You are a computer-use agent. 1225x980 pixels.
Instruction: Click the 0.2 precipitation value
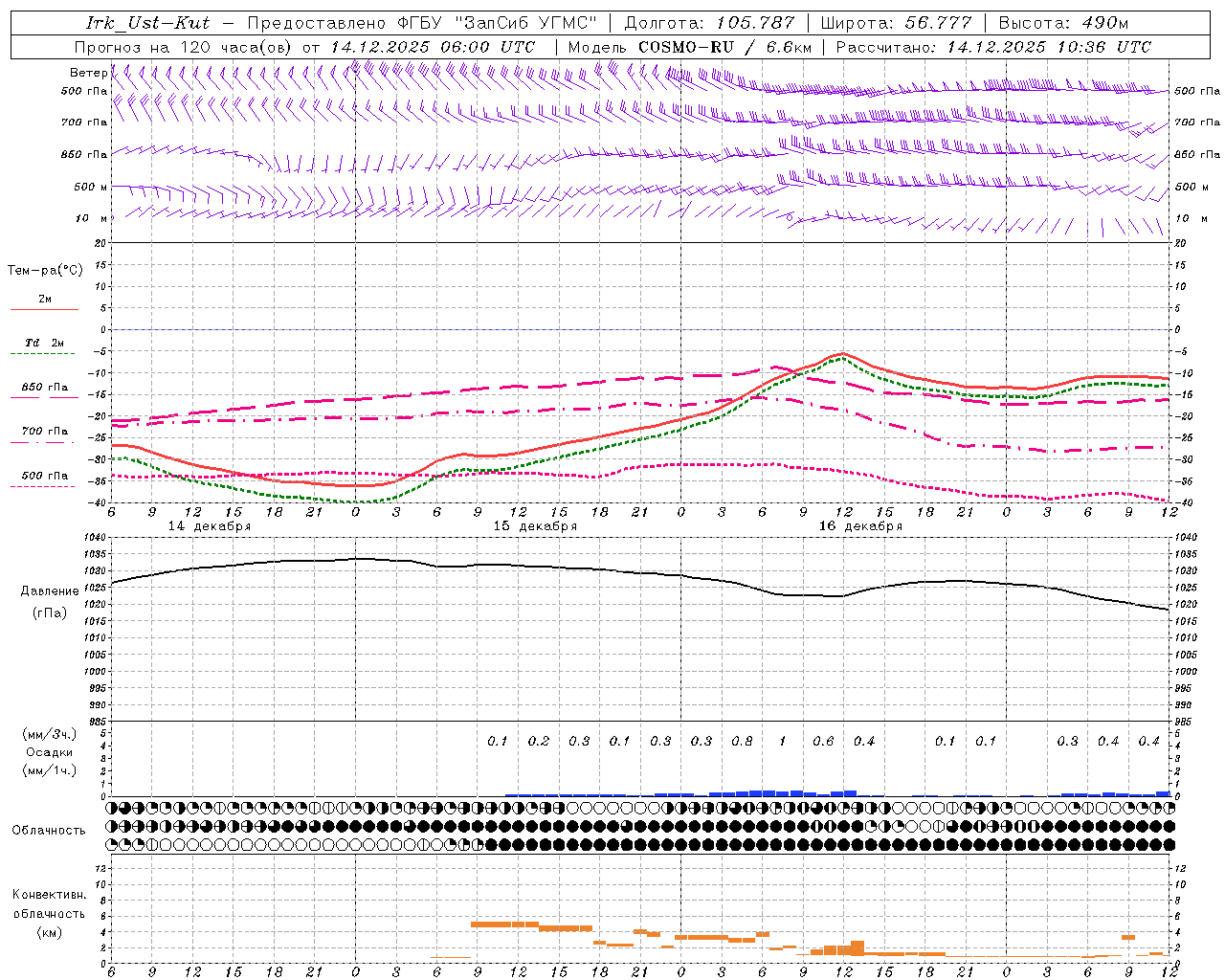tap(539, 741)
